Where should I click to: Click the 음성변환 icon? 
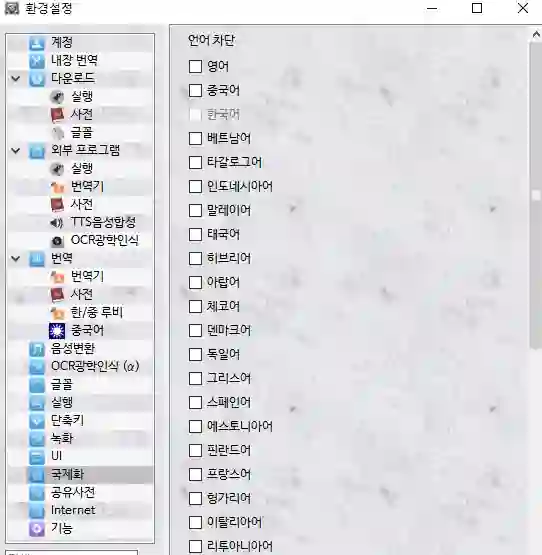tap(37, 349)
